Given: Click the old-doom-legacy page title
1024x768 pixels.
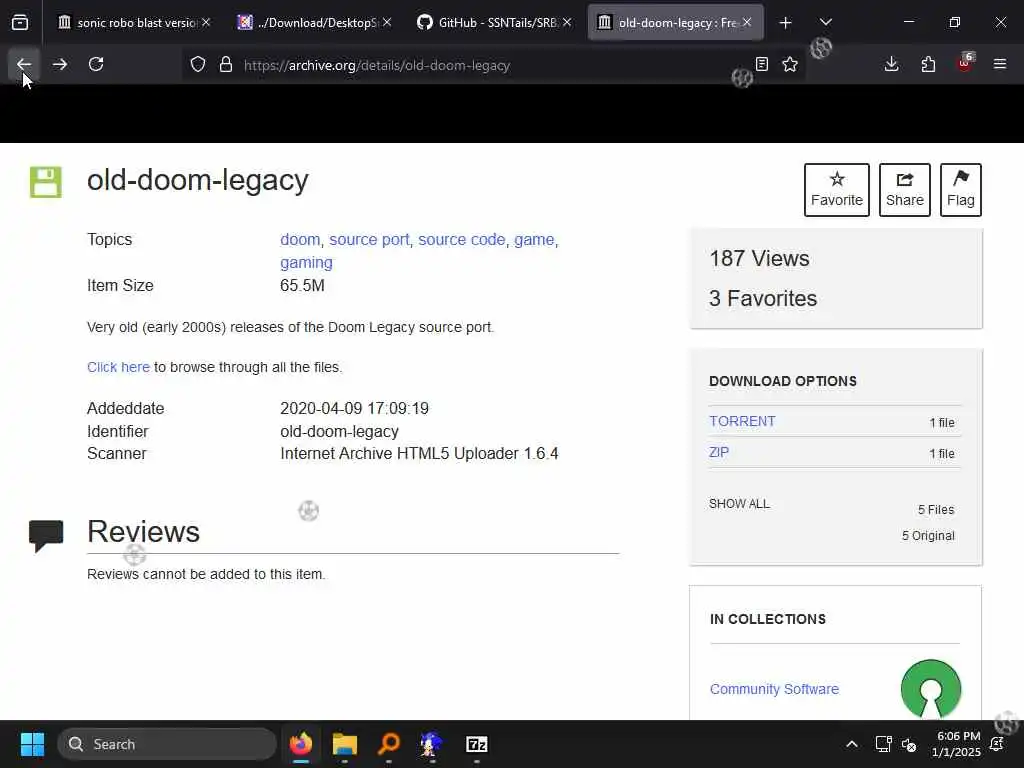Looking at the screenshot, I should (x=198, y=180).
